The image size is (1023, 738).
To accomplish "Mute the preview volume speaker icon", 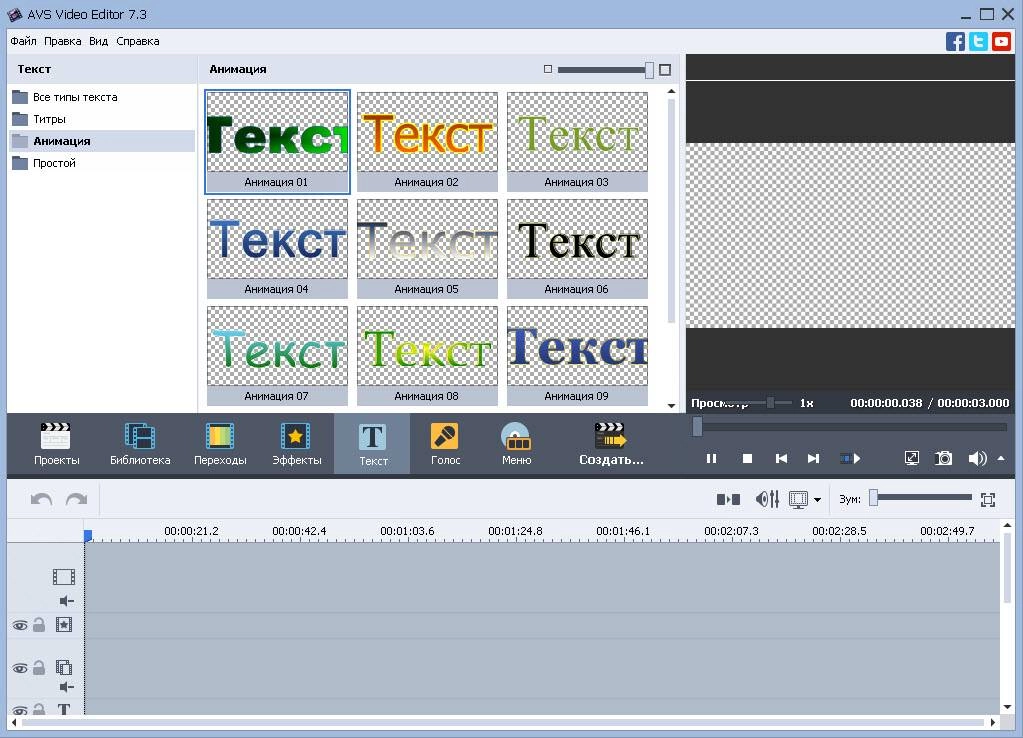I will click(977, 458).
